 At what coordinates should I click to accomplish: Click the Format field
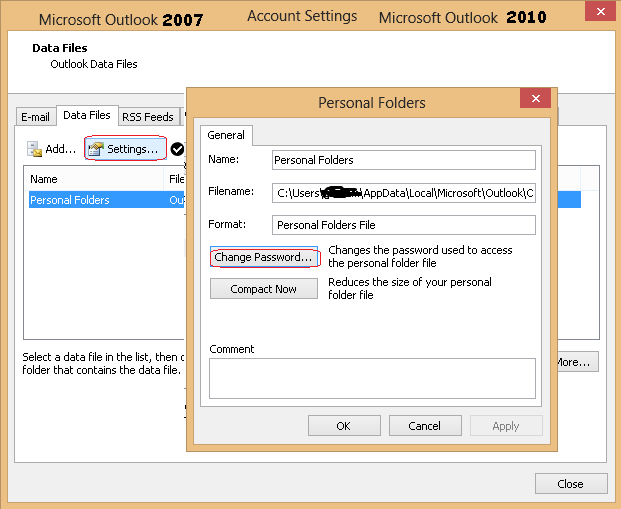click(x=404, y=225)
